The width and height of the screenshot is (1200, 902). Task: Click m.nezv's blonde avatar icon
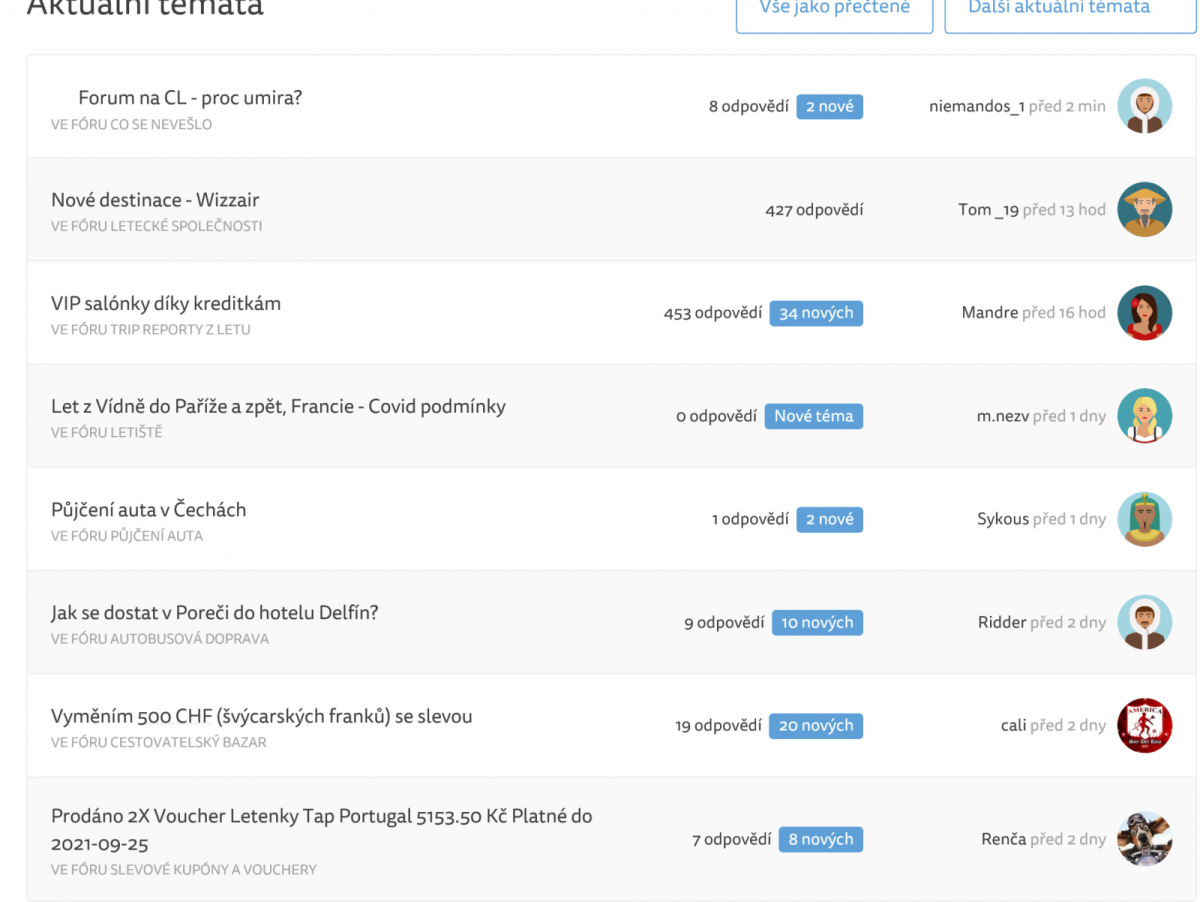(1144, 416)
